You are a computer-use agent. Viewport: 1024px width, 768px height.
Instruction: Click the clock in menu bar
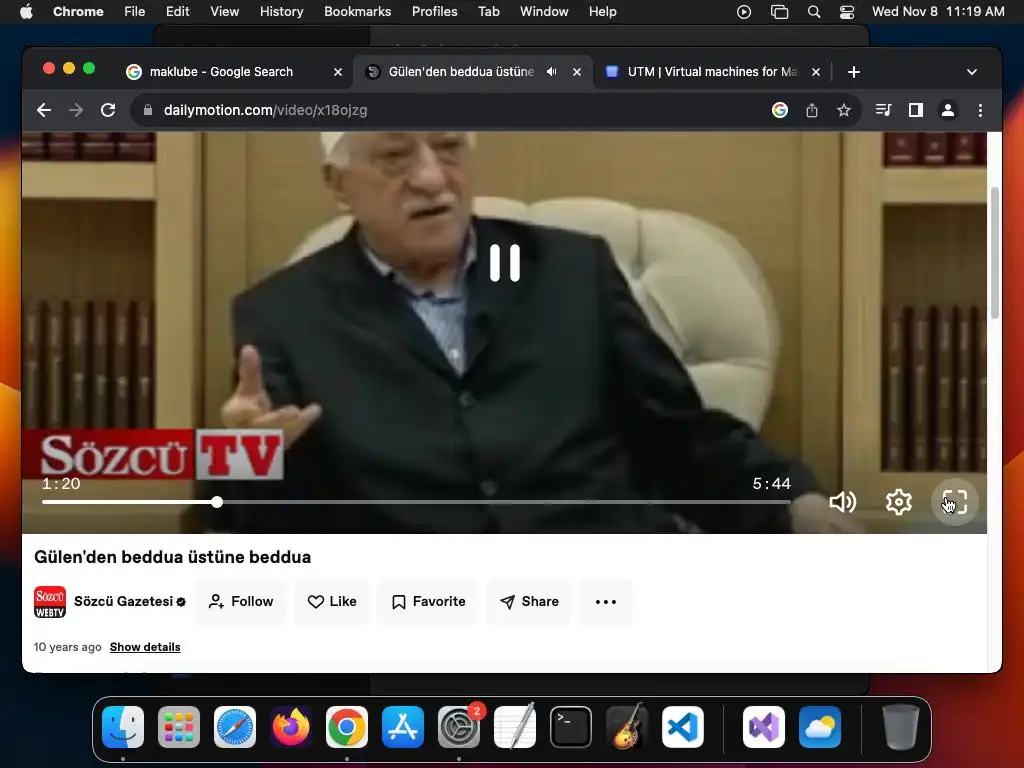[x=938, y=12]
